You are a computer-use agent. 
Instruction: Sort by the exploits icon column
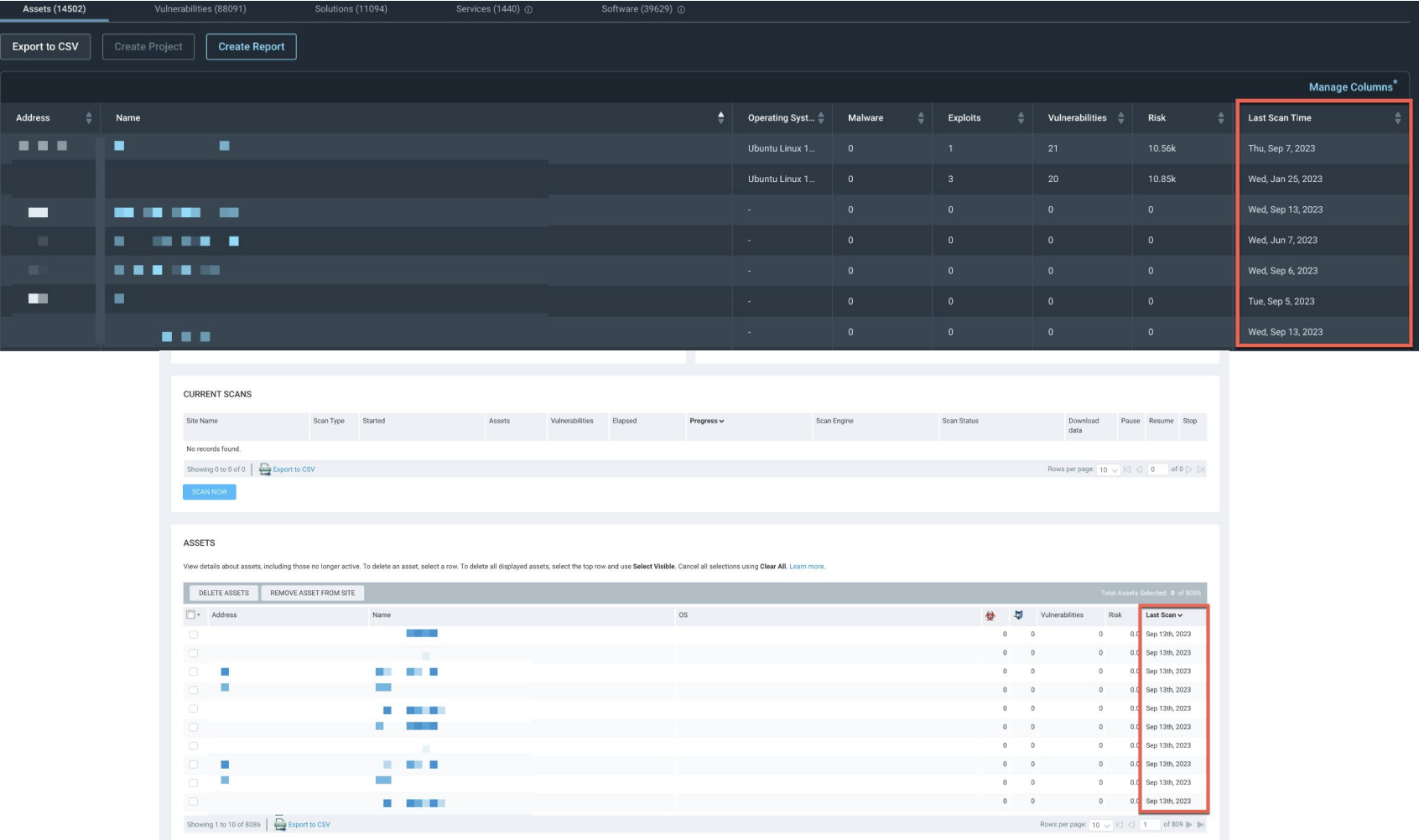coord(1018,615)
